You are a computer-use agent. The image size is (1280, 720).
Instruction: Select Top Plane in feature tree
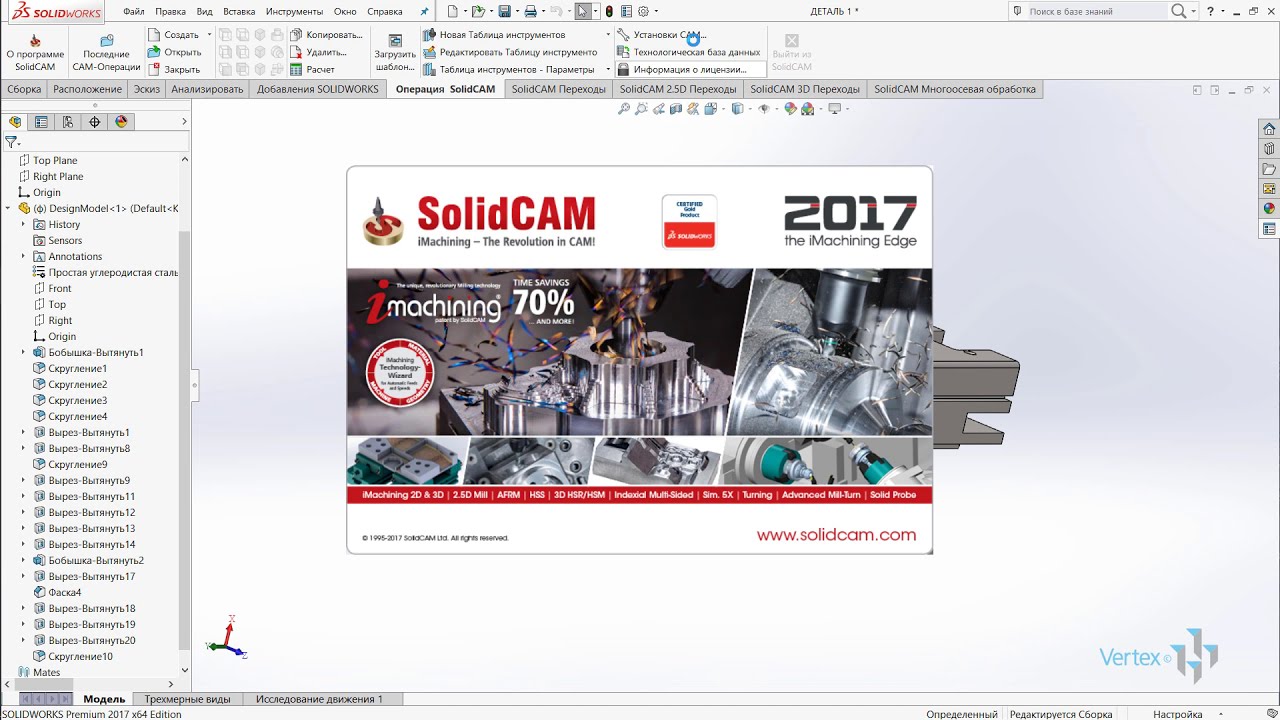click(55, 160)
